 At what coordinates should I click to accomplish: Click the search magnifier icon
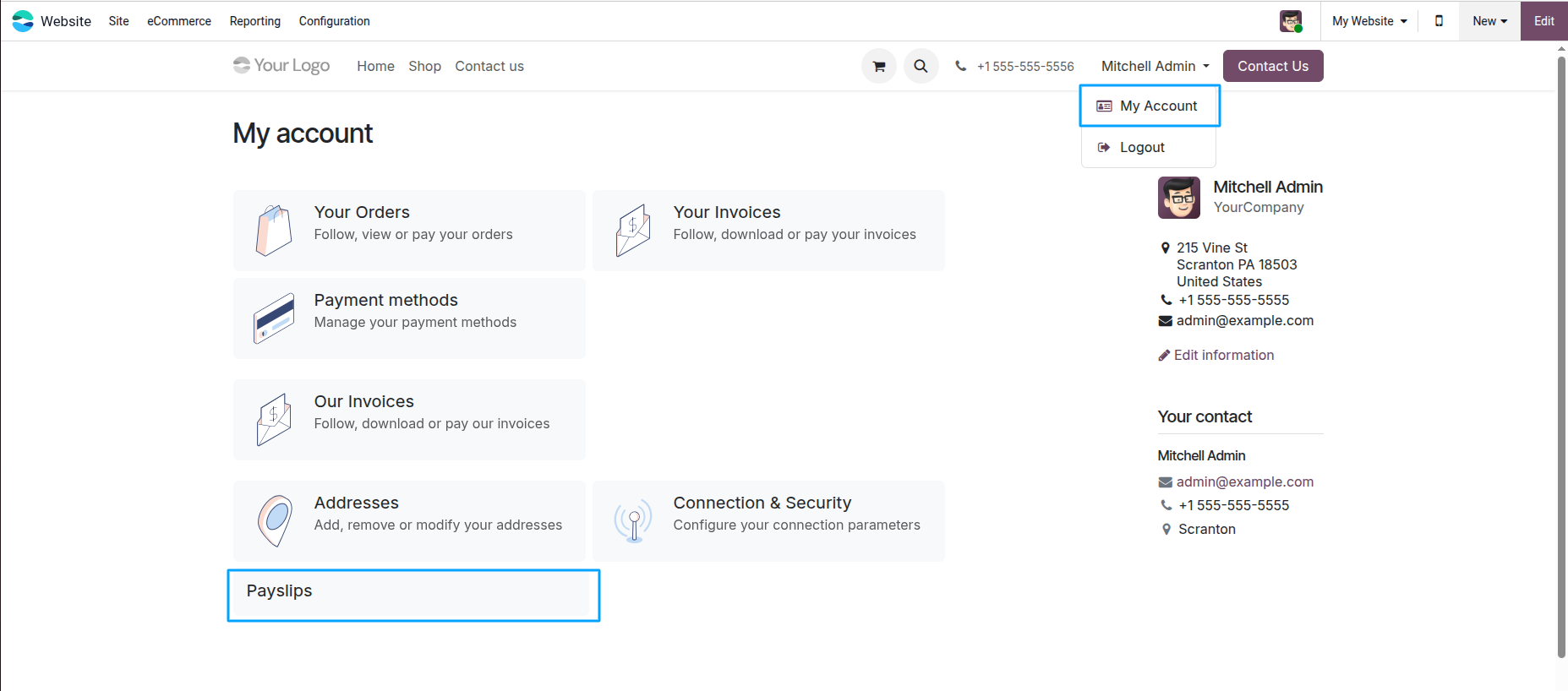(921, 66)
